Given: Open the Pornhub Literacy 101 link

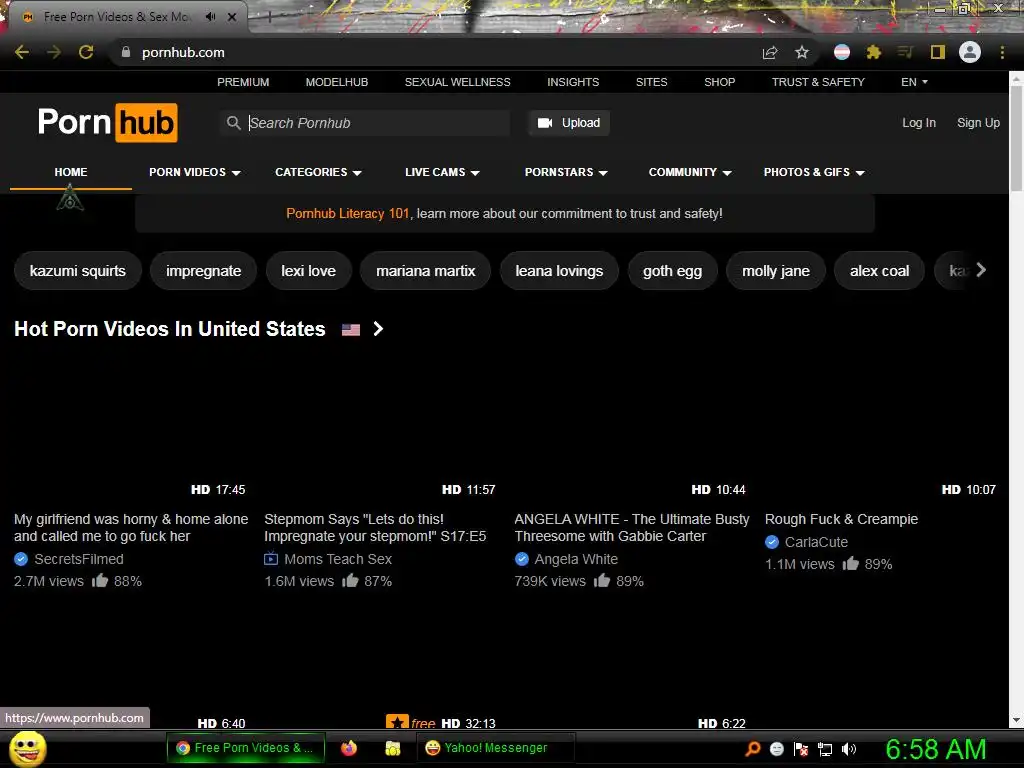Looking at the screenshot, I should 347,214.
